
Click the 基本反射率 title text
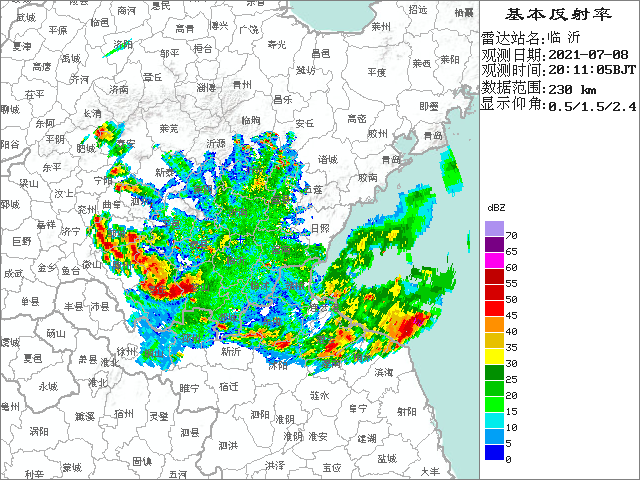pos(558,14)
